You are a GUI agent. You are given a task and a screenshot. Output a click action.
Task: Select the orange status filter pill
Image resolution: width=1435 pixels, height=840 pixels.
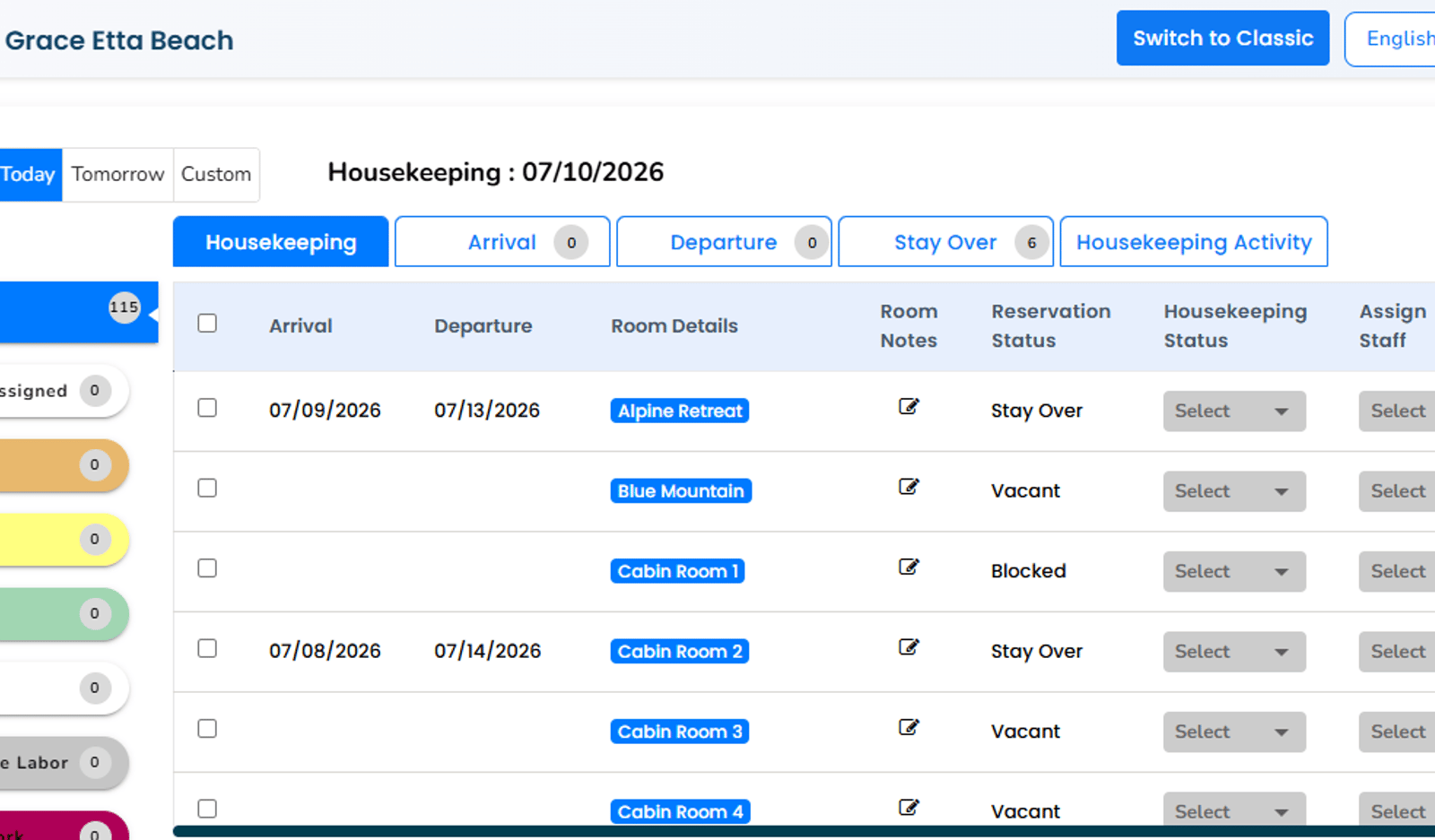click(63, 465)
